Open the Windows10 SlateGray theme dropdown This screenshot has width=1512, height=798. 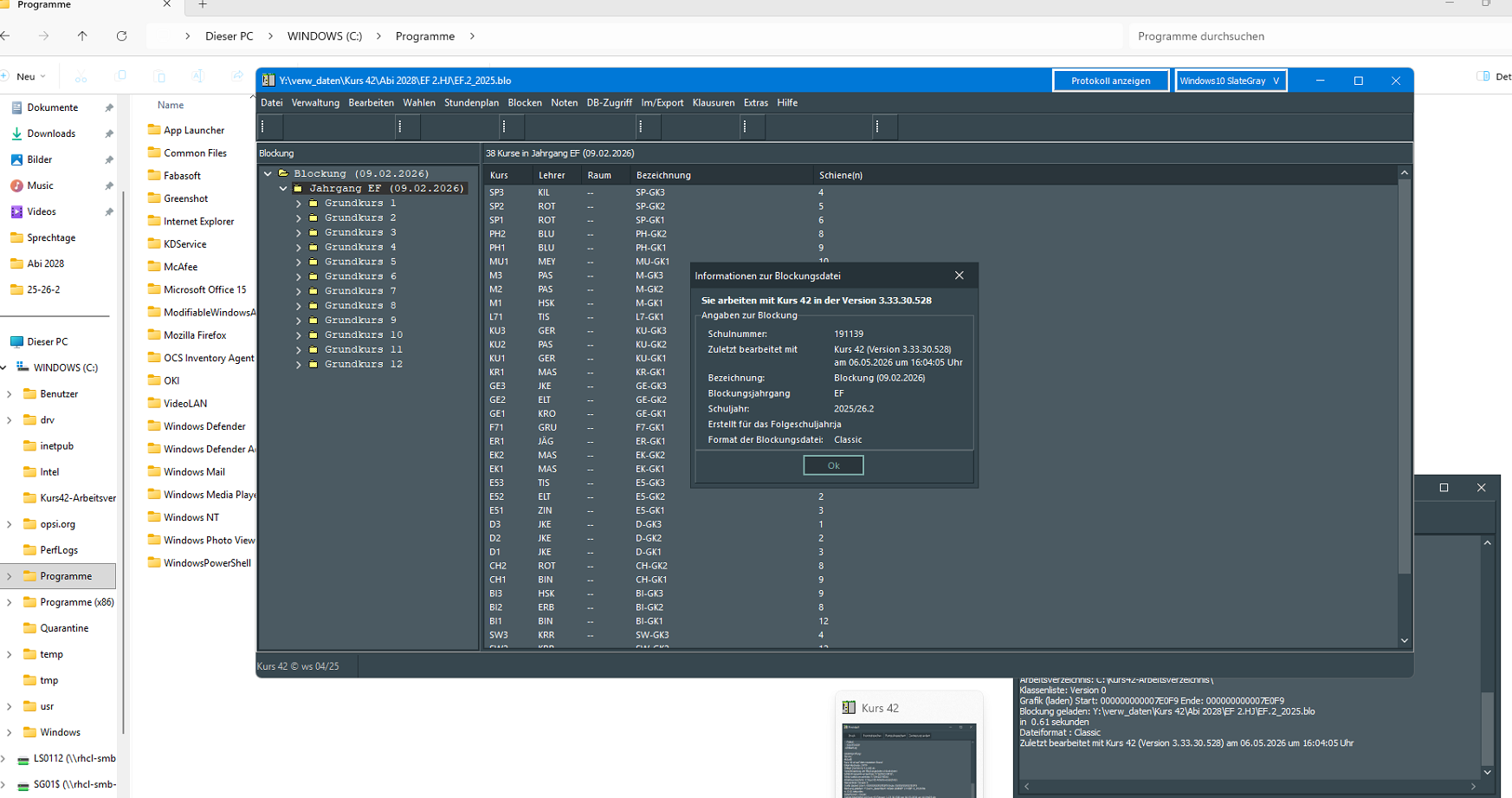pyautogui.click(x=1231, y=81)
